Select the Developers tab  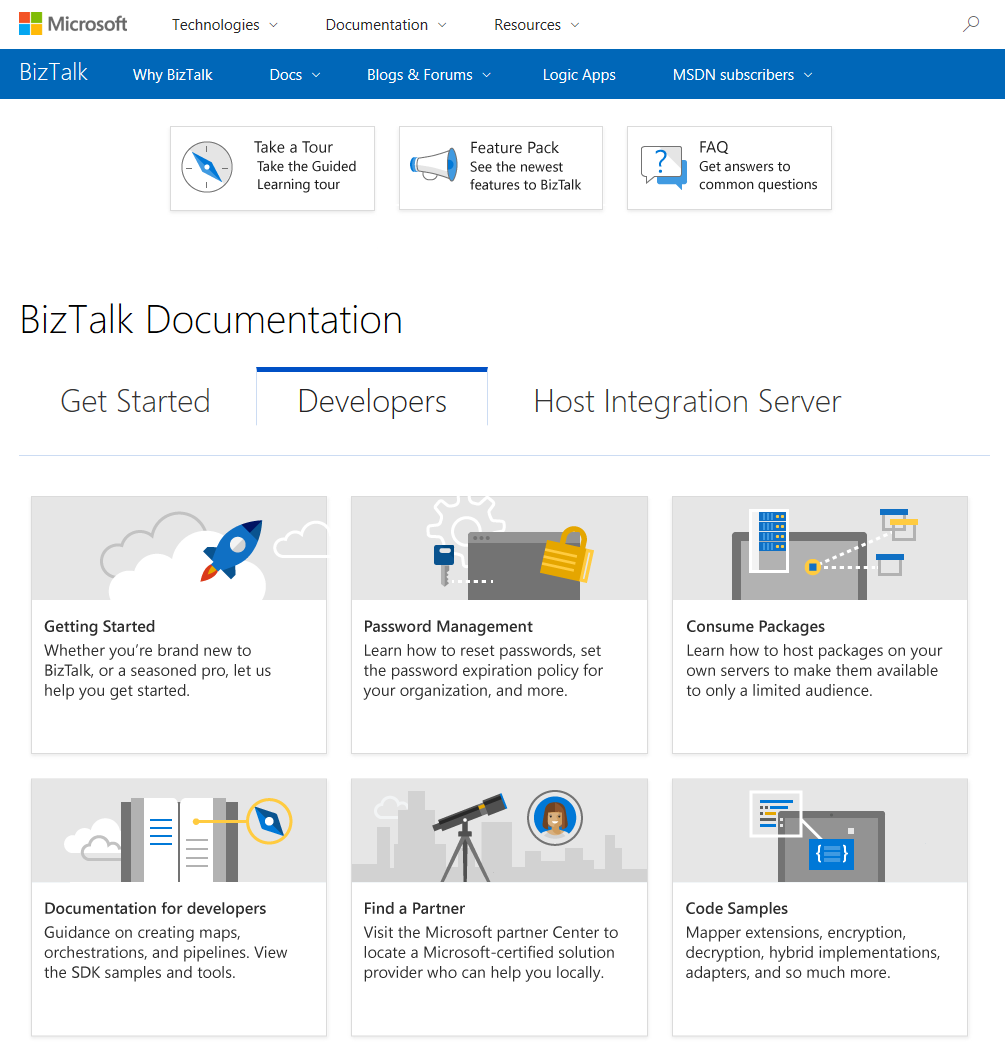[x=372, y=401]
